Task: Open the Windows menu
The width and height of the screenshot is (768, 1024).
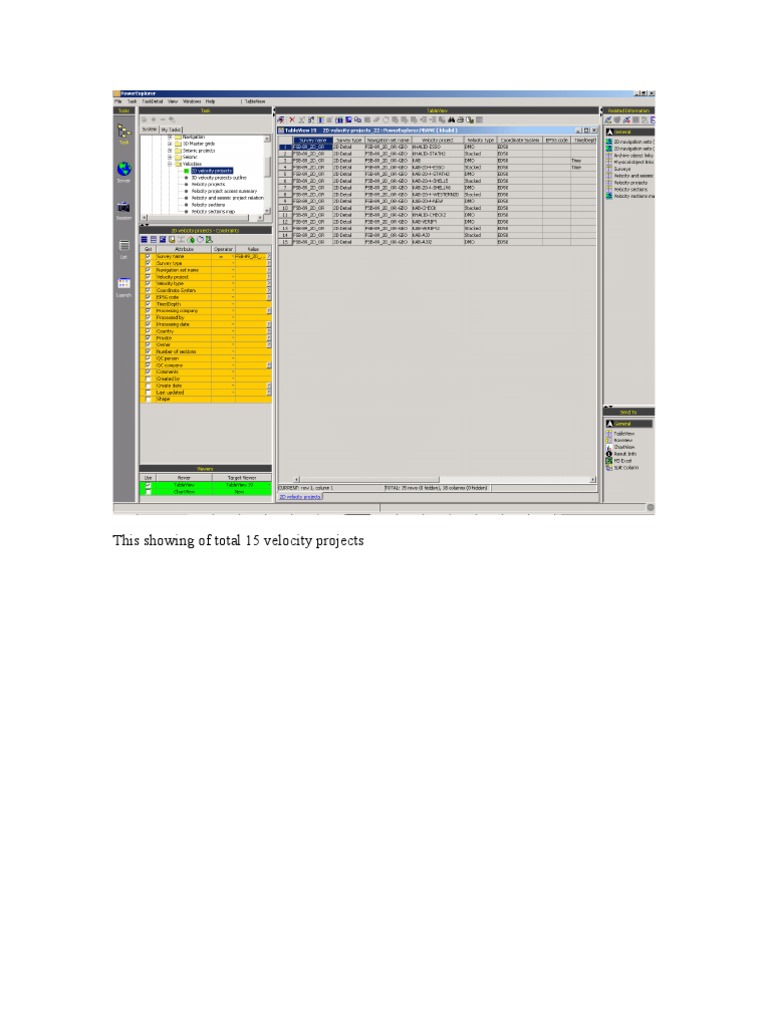Action: click(191, 102)
